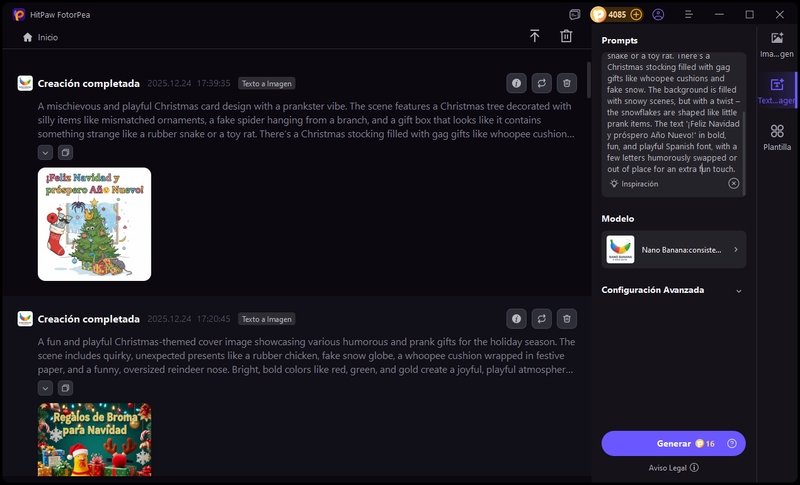Regenerate the first Christmas card creation
Image resolution: width=800 pixels, height=485 pixels.
pyautogui.click(x=542, y=84)
